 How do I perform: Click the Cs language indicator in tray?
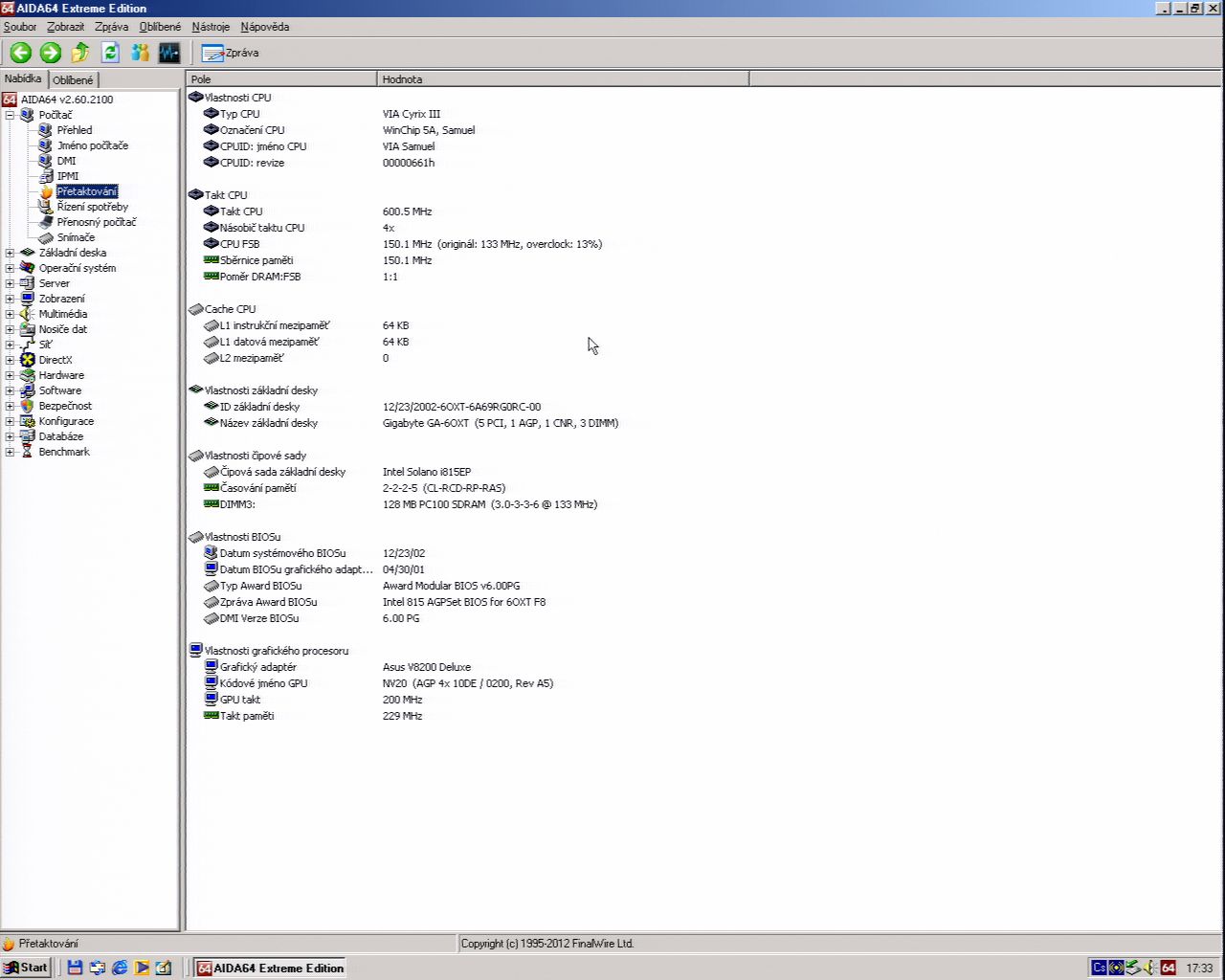pyautogui.click(x=1100, y=968)
